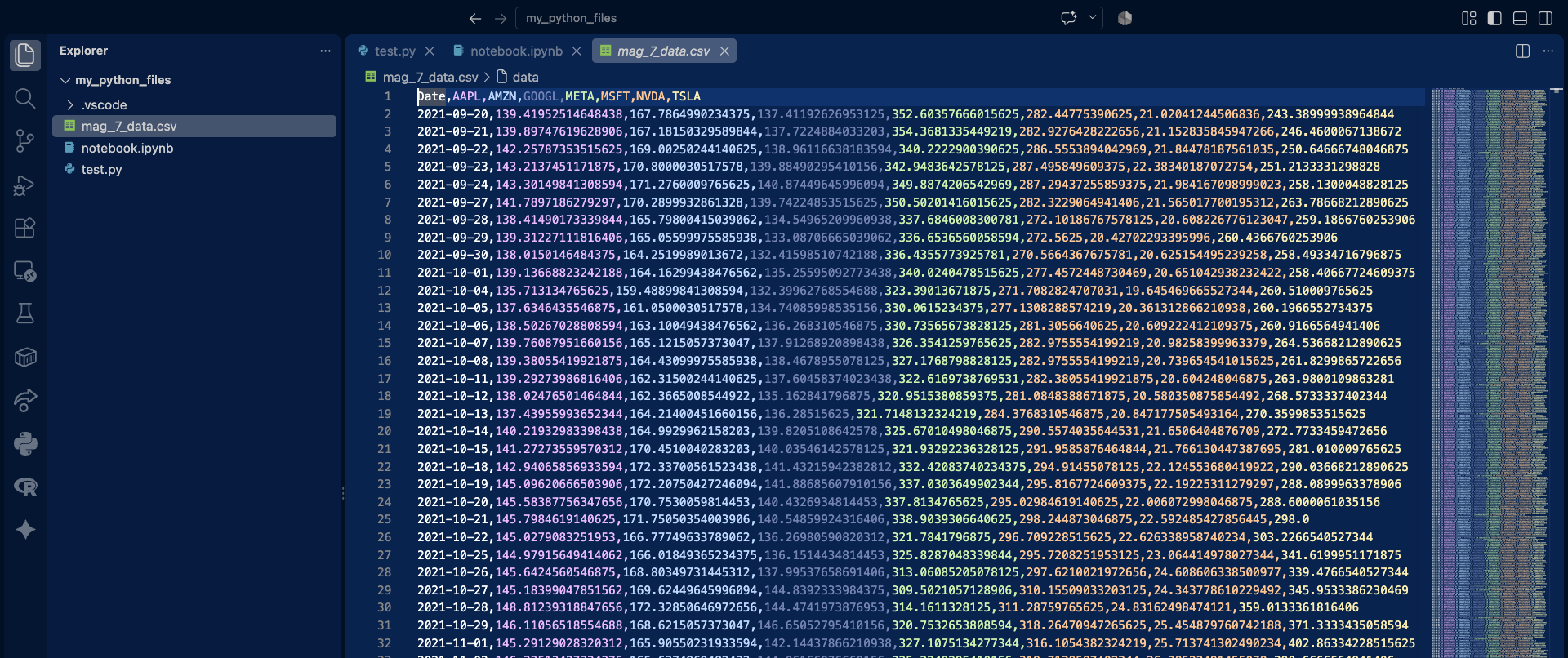Screen dimensions: 1568x658
Task: Open the Search view in activity bar
Action: [25, 99]
